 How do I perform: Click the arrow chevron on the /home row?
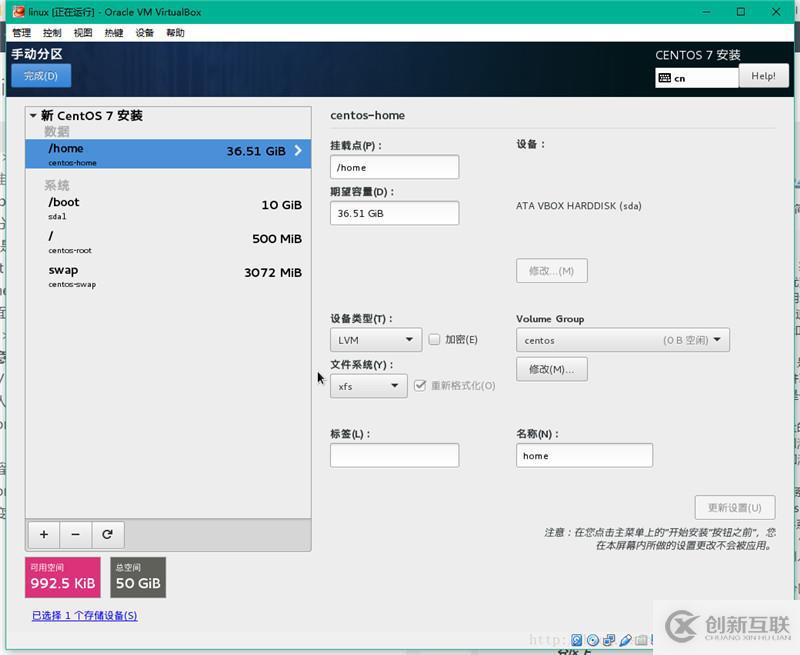coord(298,150)
